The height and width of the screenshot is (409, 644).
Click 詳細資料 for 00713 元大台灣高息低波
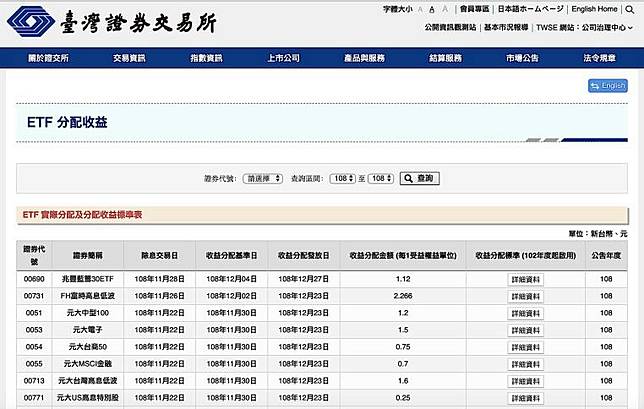pos(526,381)
